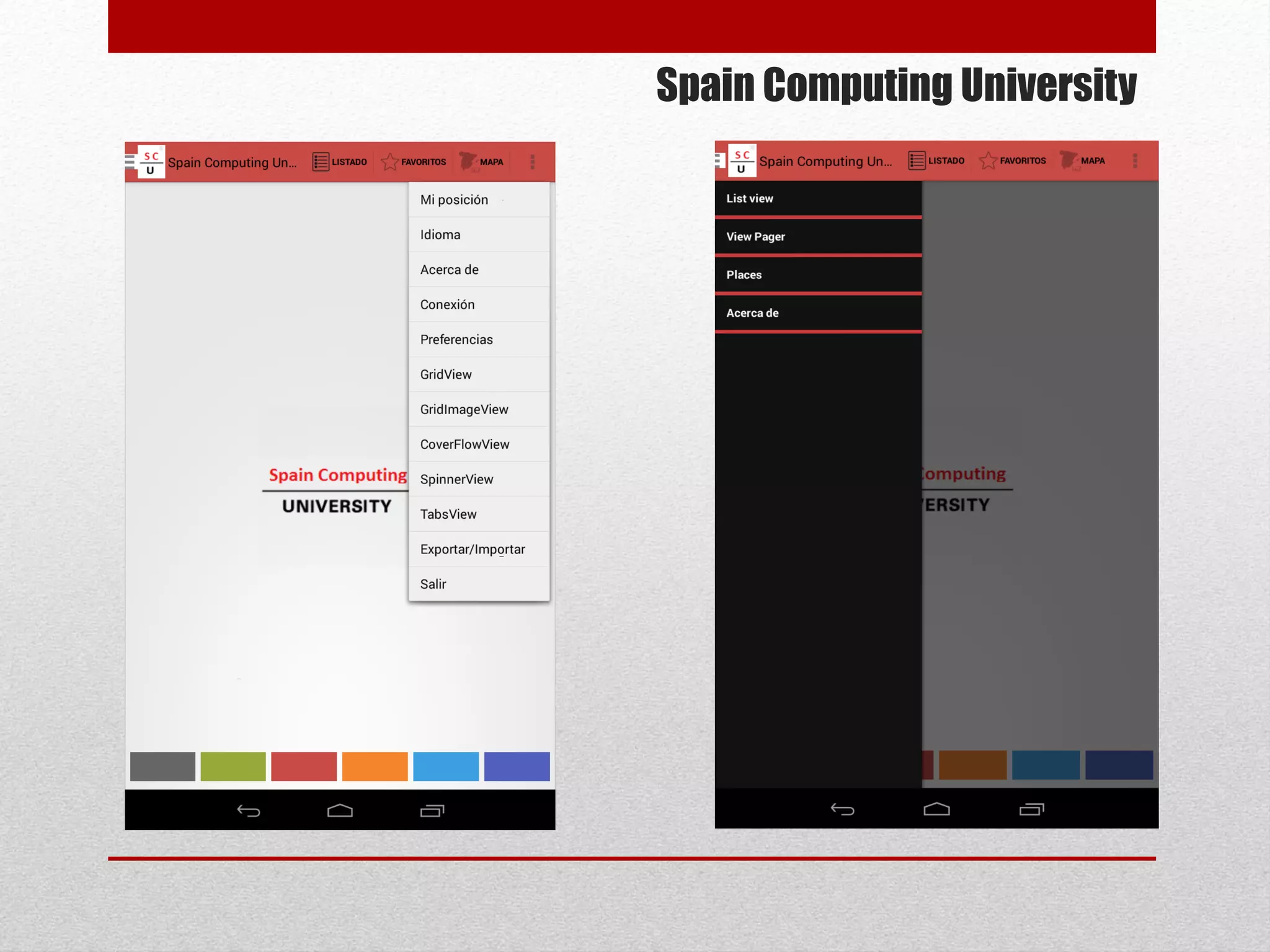The height and width of the screenshot is (952, 1270).
Task: Tap the gray color tile in left phone
Action: (x=162, y=766)
